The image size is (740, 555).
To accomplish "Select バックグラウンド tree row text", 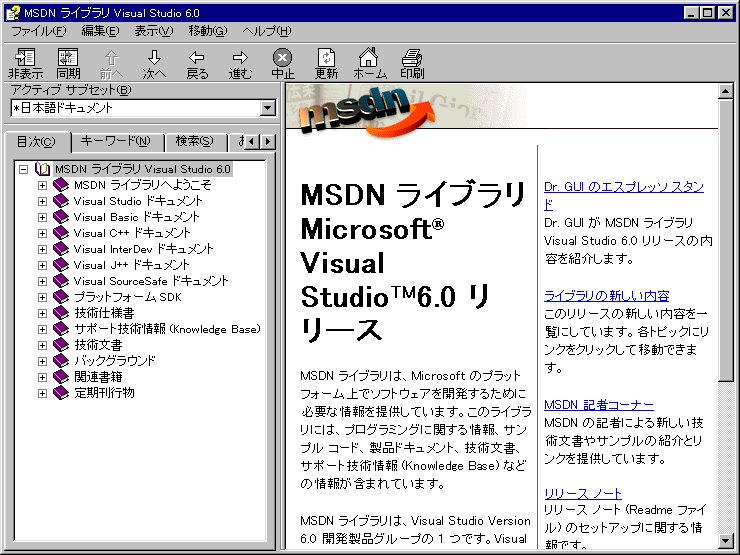I will click(115, 361).
